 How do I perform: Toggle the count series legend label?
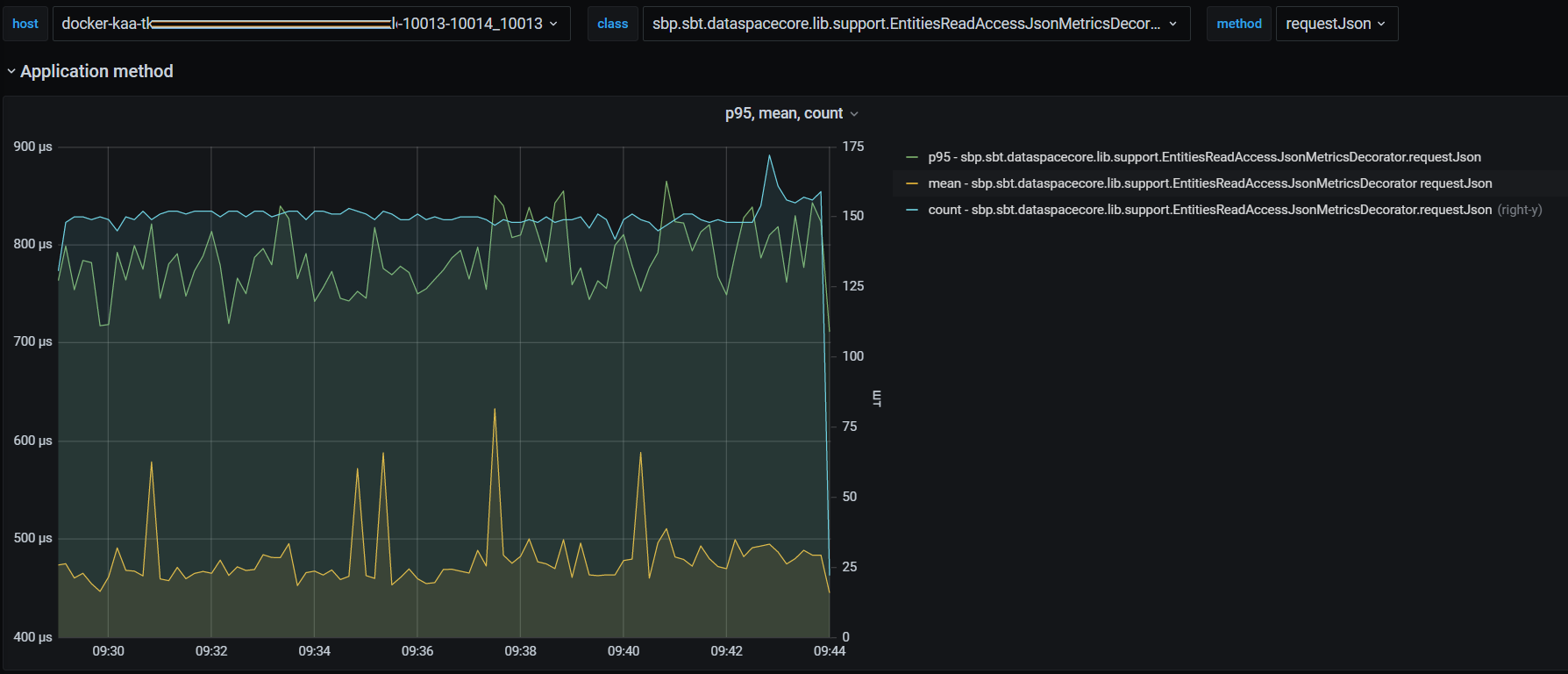coord(1209,210)
